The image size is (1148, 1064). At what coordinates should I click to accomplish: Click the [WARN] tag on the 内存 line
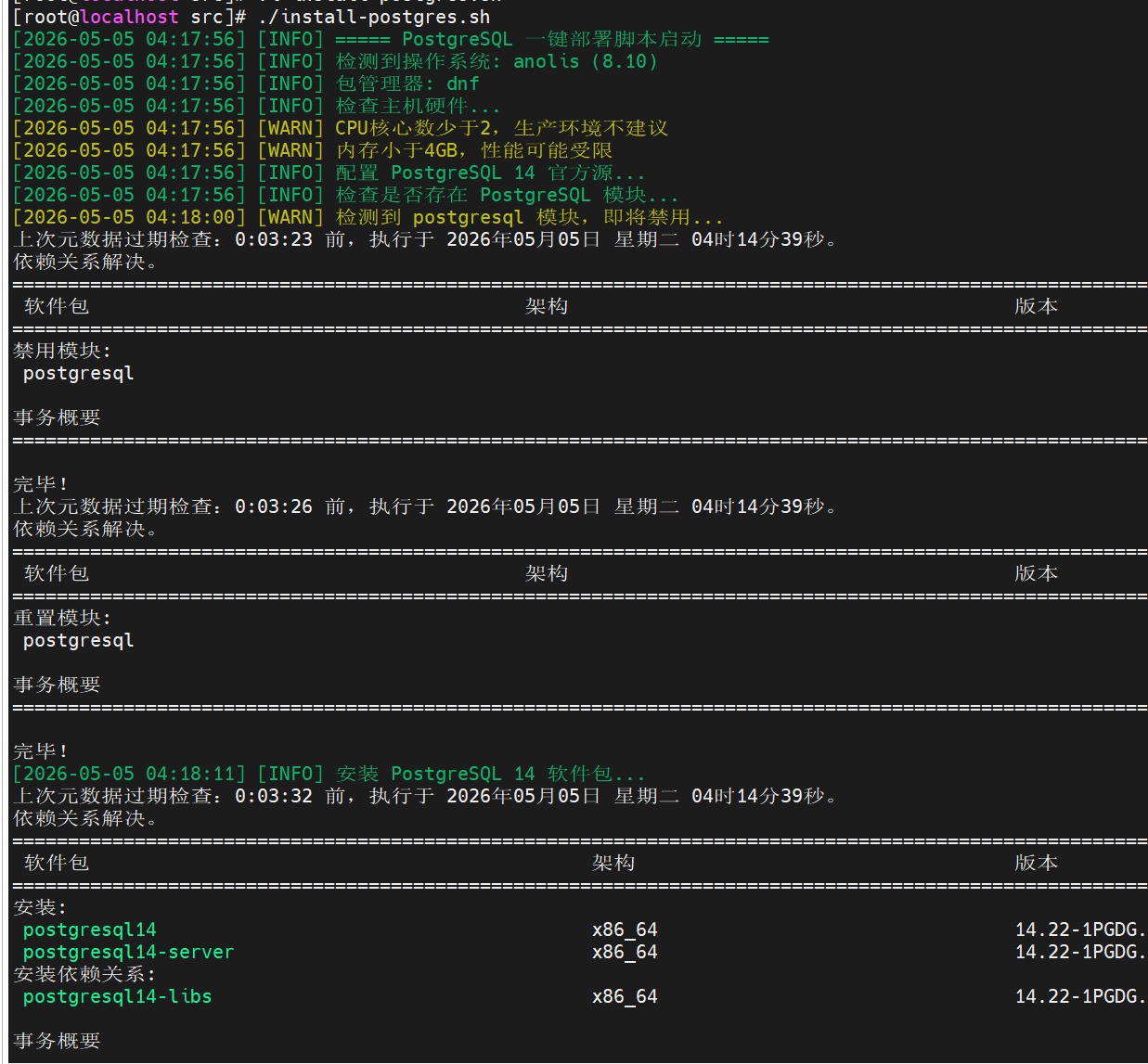pos(290,150)
